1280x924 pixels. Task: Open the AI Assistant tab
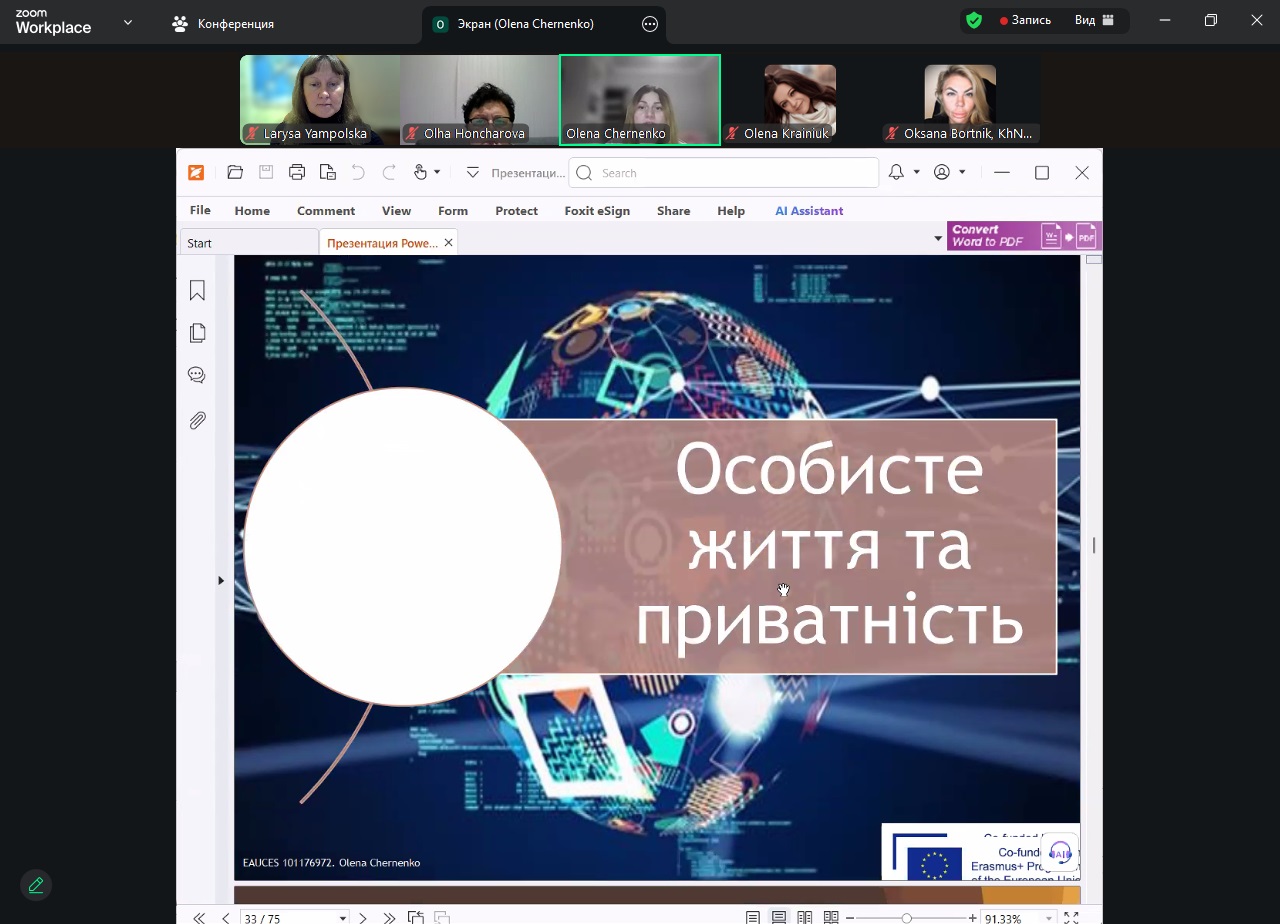click(x=809, y=211)
